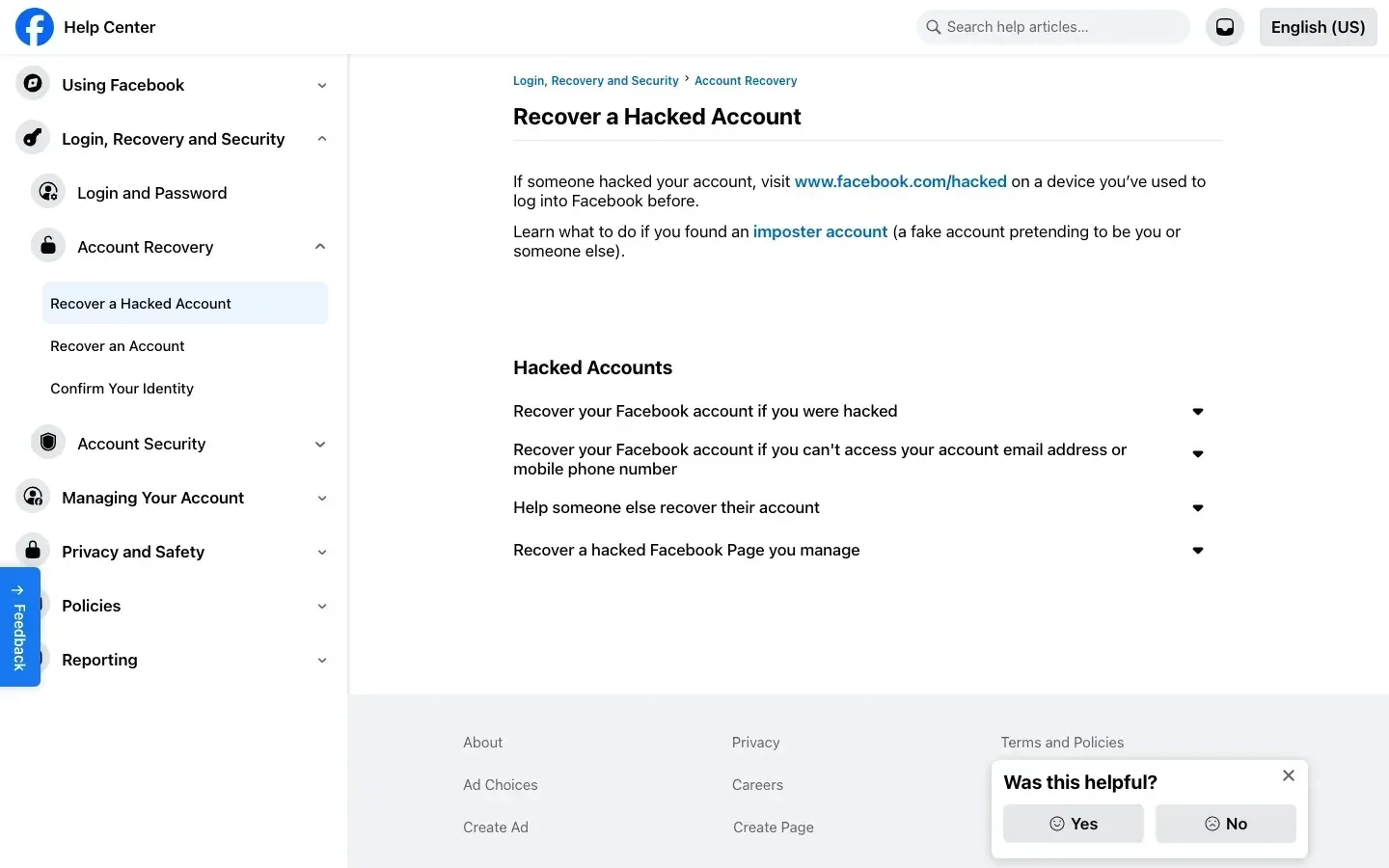1389x868 pixels.
Task: Open the Create Page footer link
Action: (x=773, y=827)
